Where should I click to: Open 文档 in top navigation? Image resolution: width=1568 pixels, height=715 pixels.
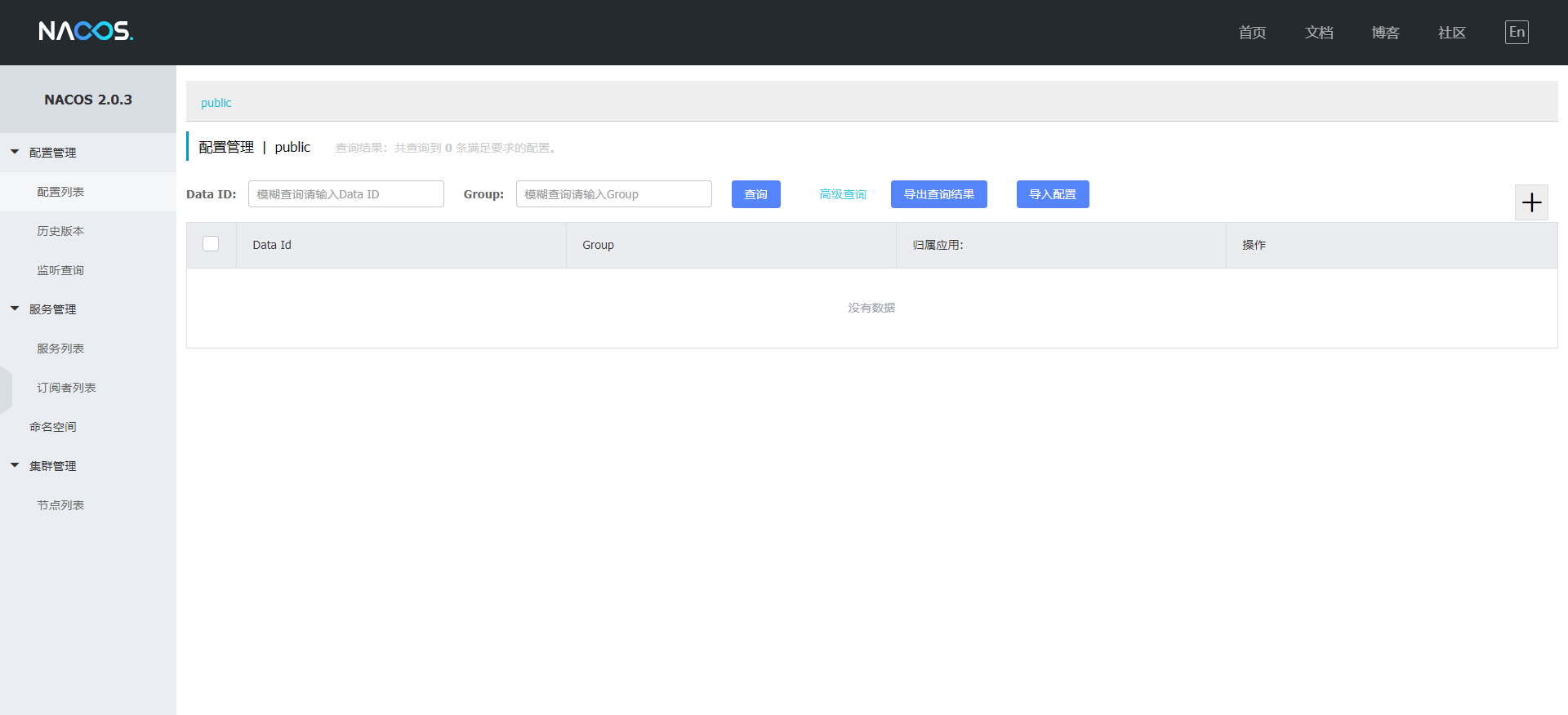[1319, 33]
